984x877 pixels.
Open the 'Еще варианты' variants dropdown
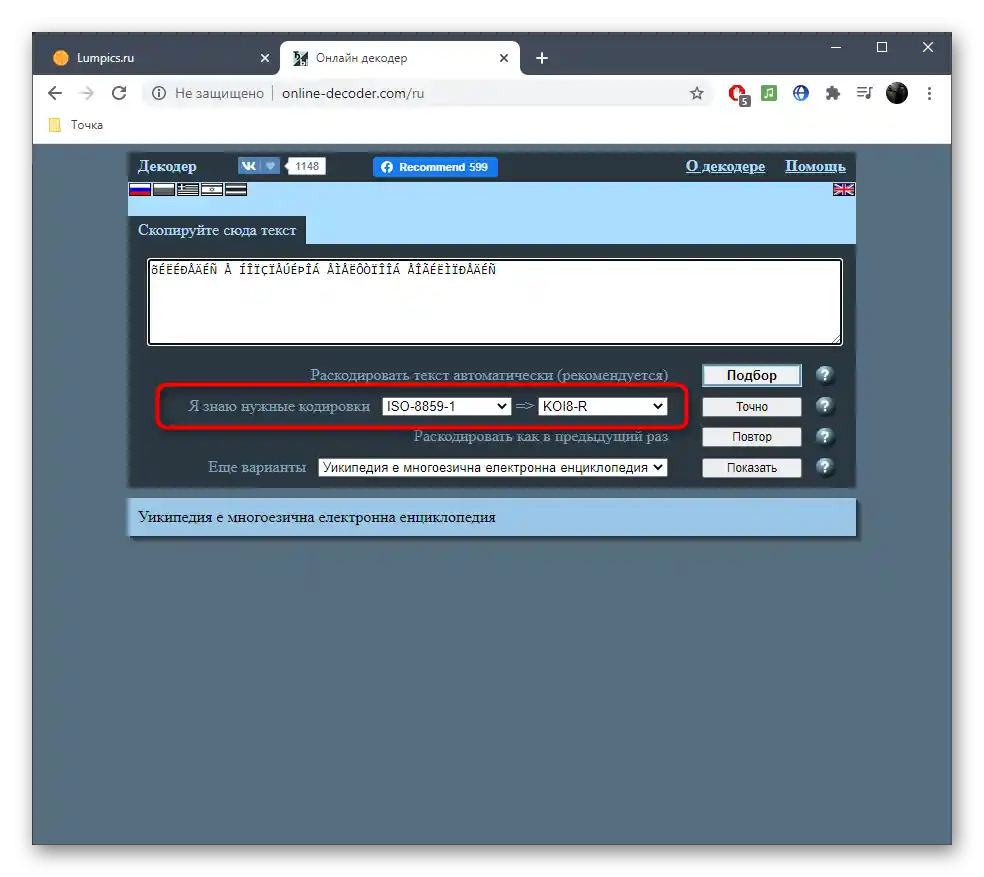point(493,468)
